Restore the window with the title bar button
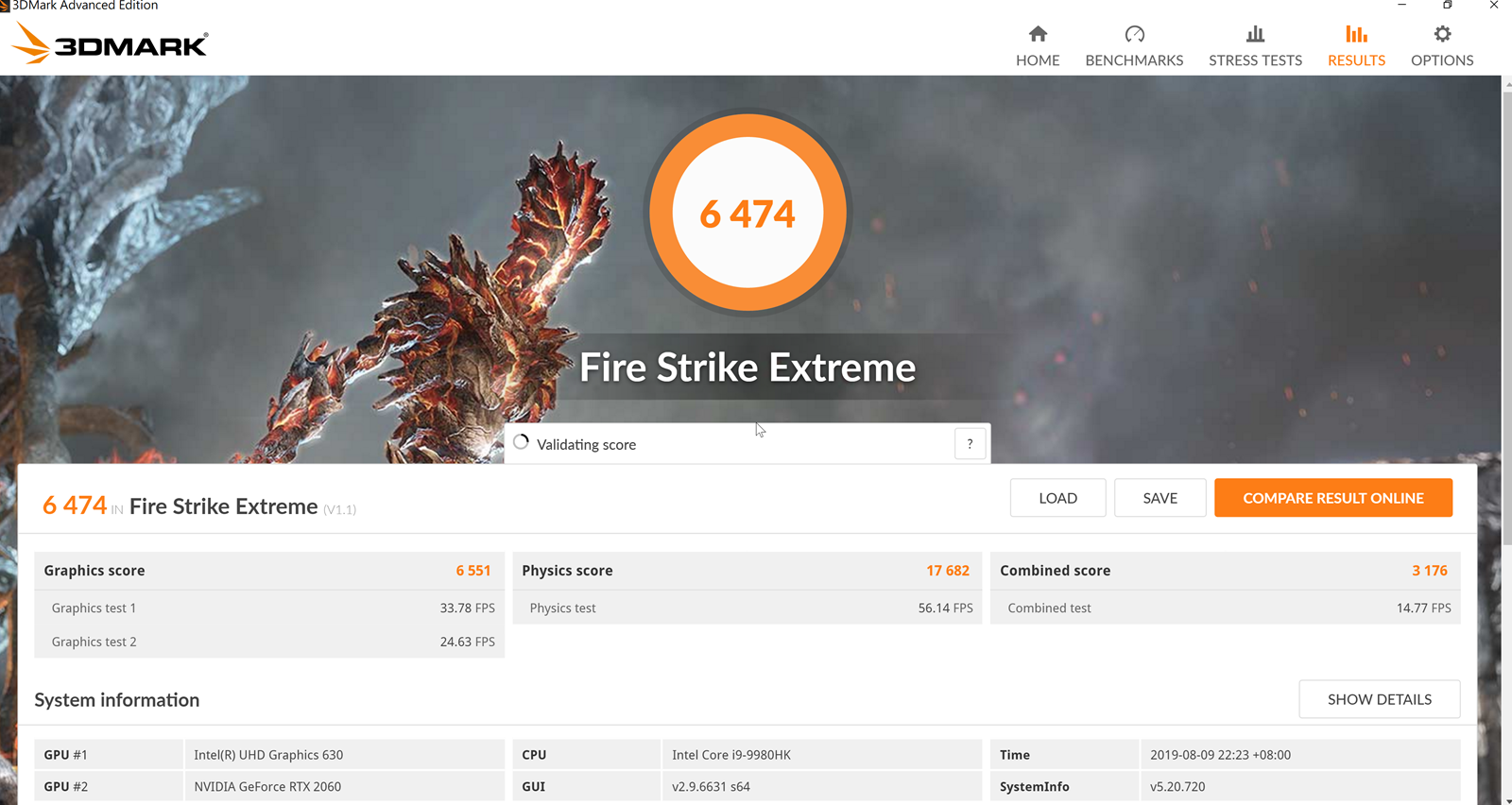Image resolution: width=1512 pixels, height=805 pixels. click(1447, 6)
